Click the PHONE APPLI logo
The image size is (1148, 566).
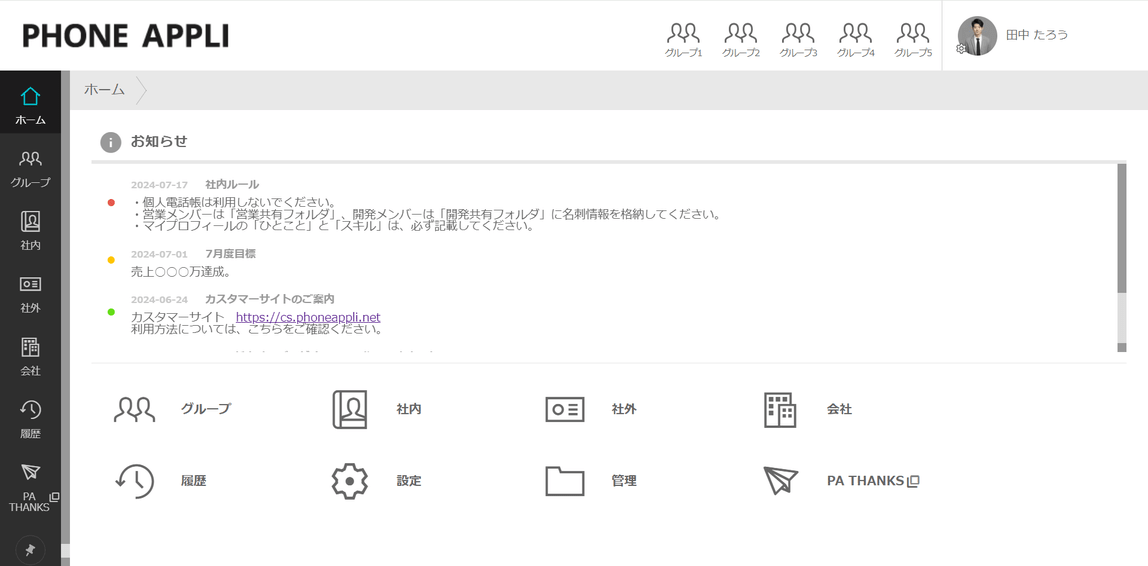coord(126,36)
